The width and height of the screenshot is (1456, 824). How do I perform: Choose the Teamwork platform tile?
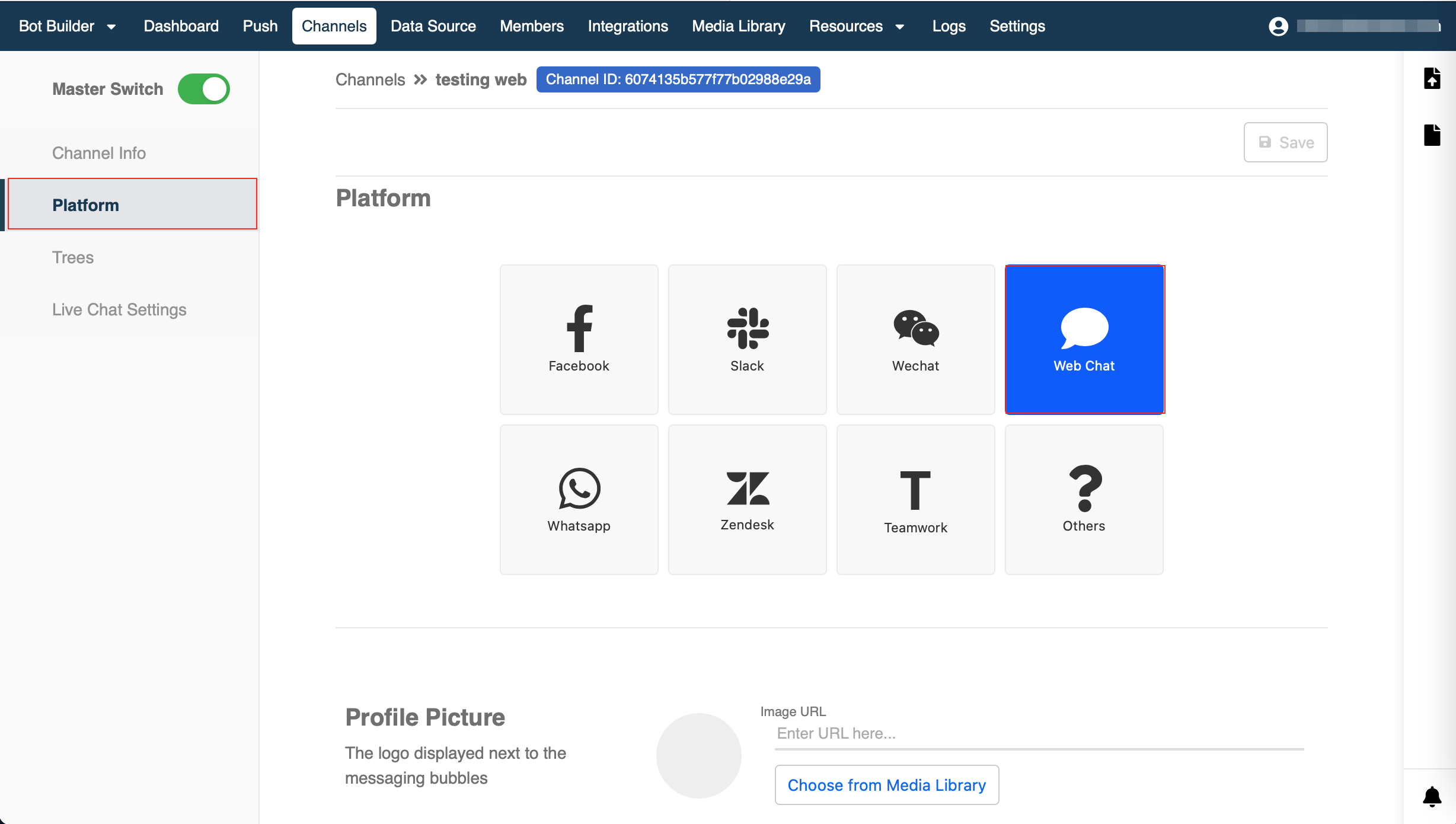point(915,499)
